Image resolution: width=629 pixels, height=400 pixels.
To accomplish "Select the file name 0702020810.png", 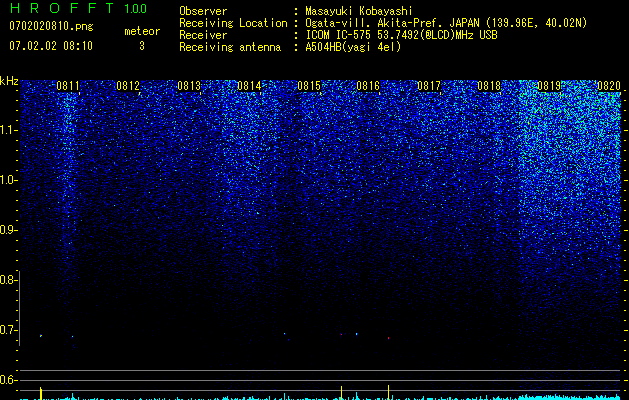I will 51,27.
